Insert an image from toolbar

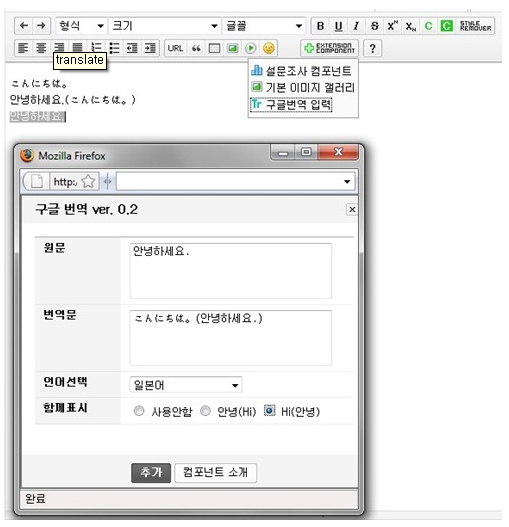coord(232,48)
